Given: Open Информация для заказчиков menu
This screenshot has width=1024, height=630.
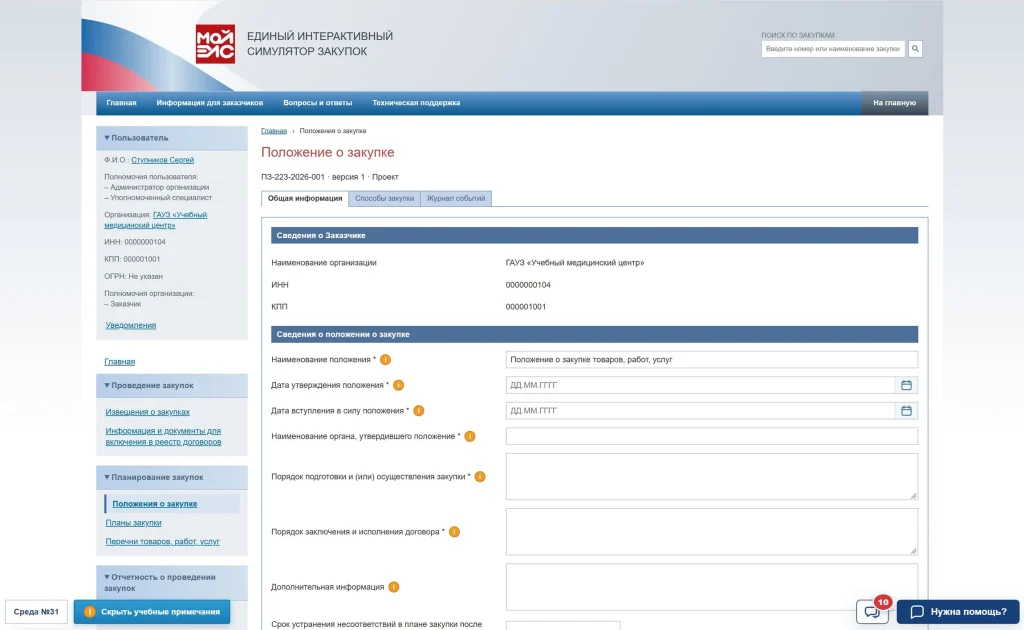Looking at the screenshot, I should tap(210, 102).
